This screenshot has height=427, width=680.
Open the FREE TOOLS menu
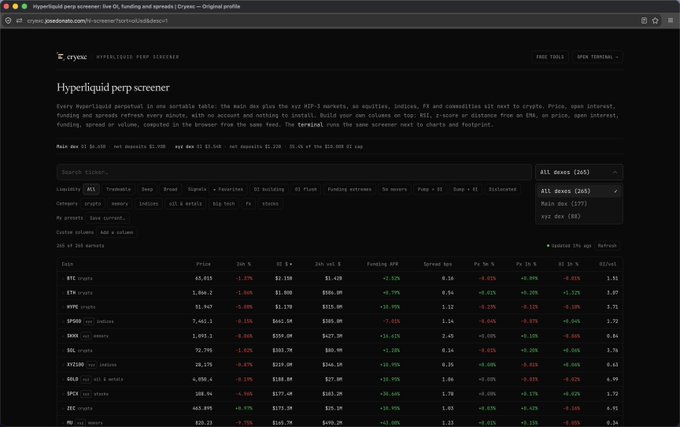coord(550,57)
